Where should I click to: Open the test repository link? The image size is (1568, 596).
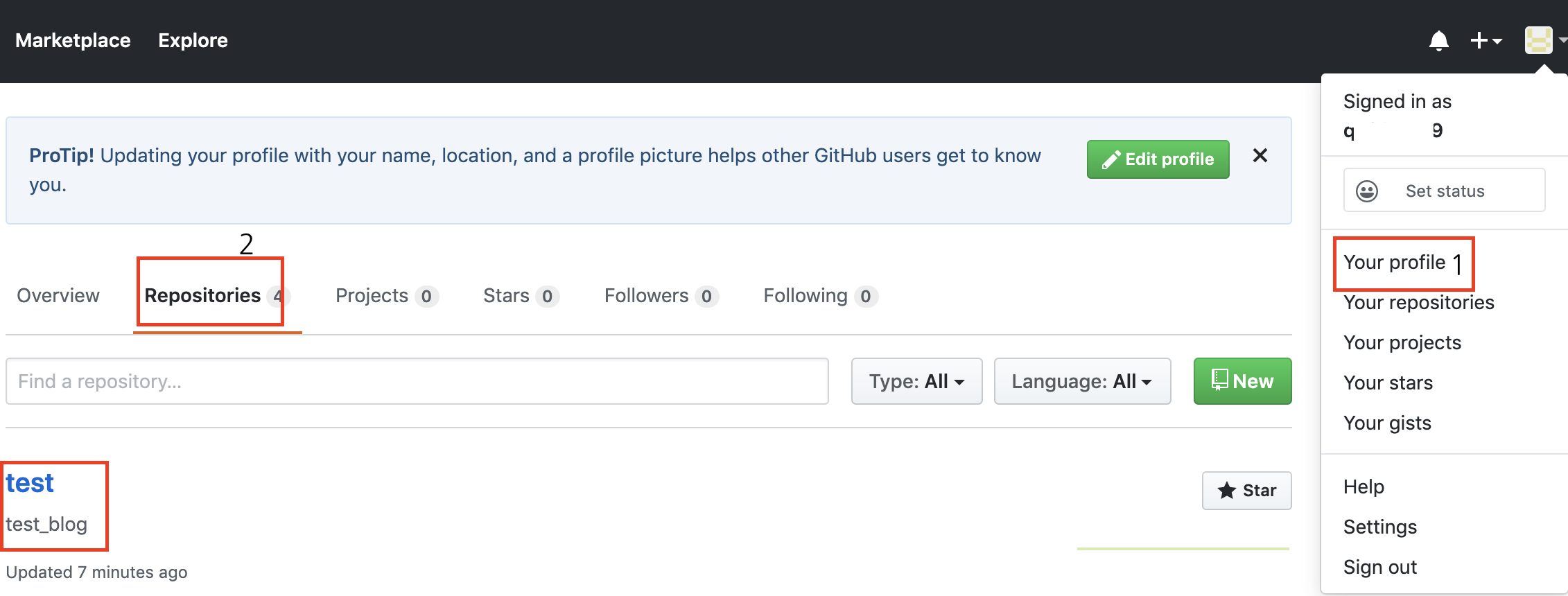(30, 483)
